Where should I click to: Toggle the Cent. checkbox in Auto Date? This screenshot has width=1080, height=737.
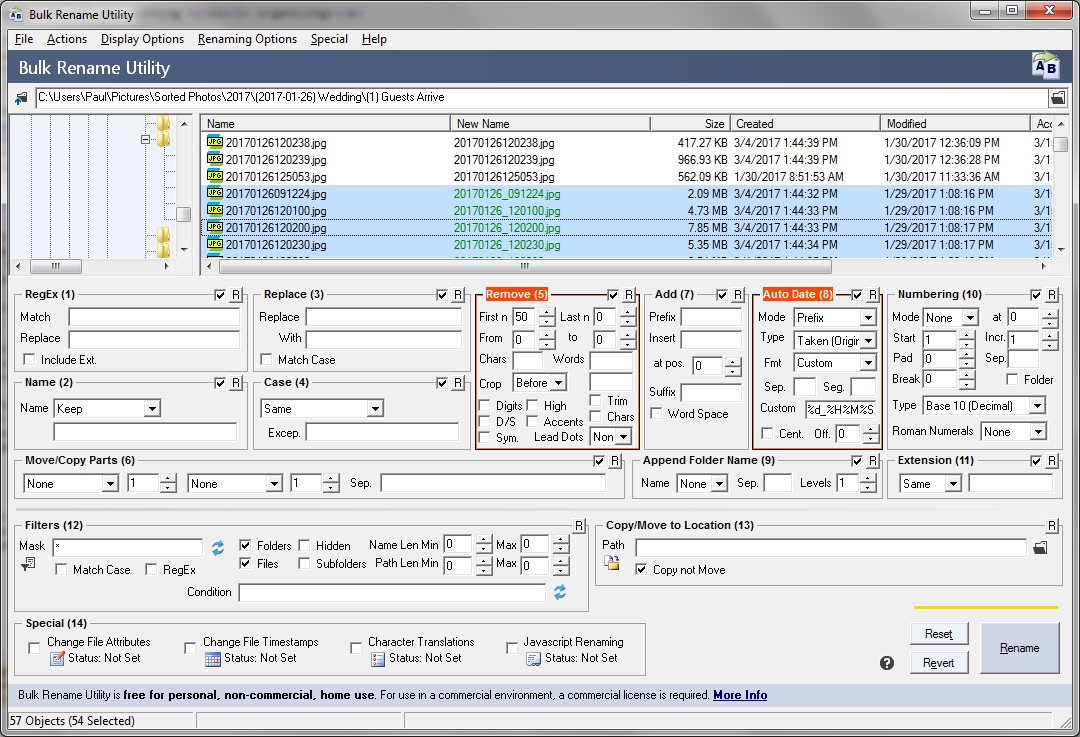coord(767,433)
